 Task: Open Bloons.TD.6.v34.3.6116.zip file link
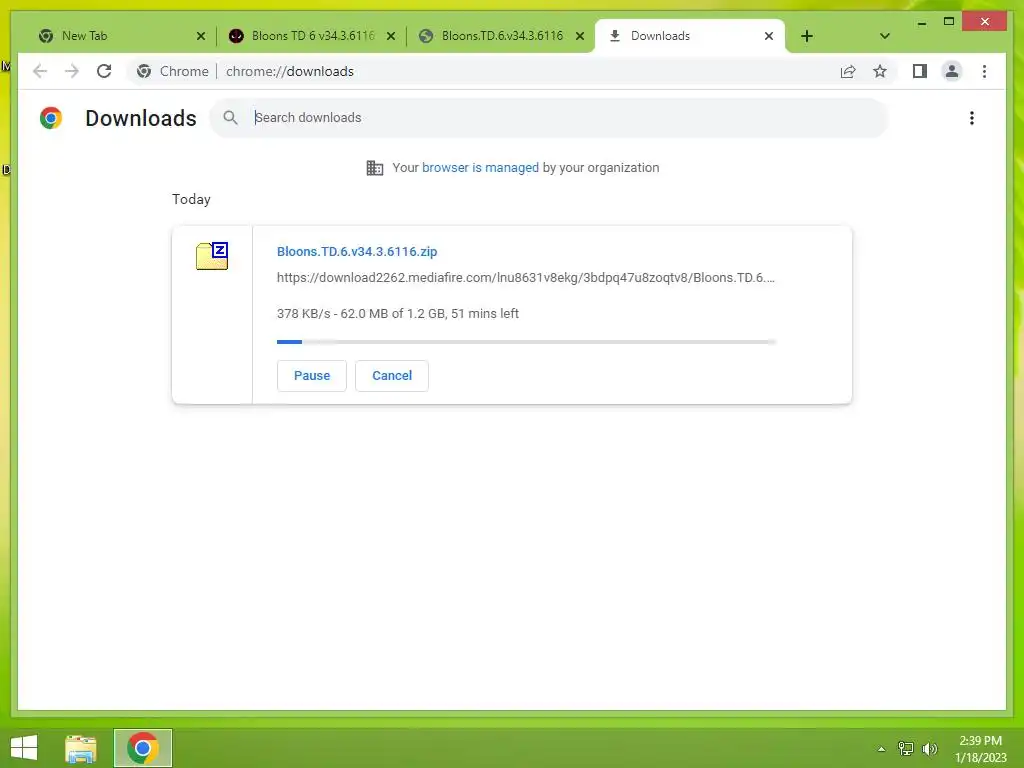point(357,251)
